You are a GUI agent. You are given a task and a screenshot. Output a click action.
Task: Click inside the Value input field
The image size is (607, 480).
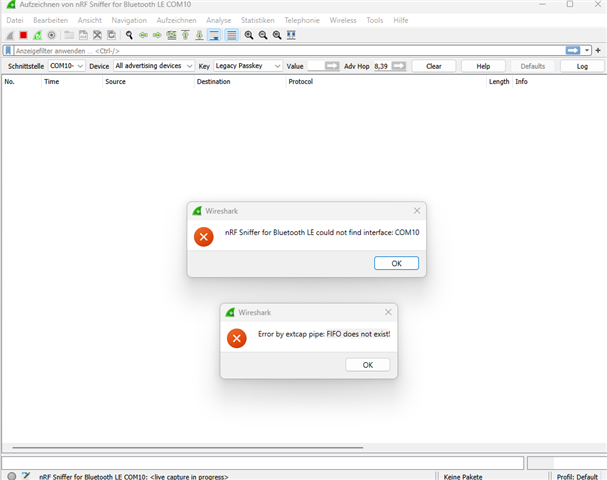click(316, 66)
